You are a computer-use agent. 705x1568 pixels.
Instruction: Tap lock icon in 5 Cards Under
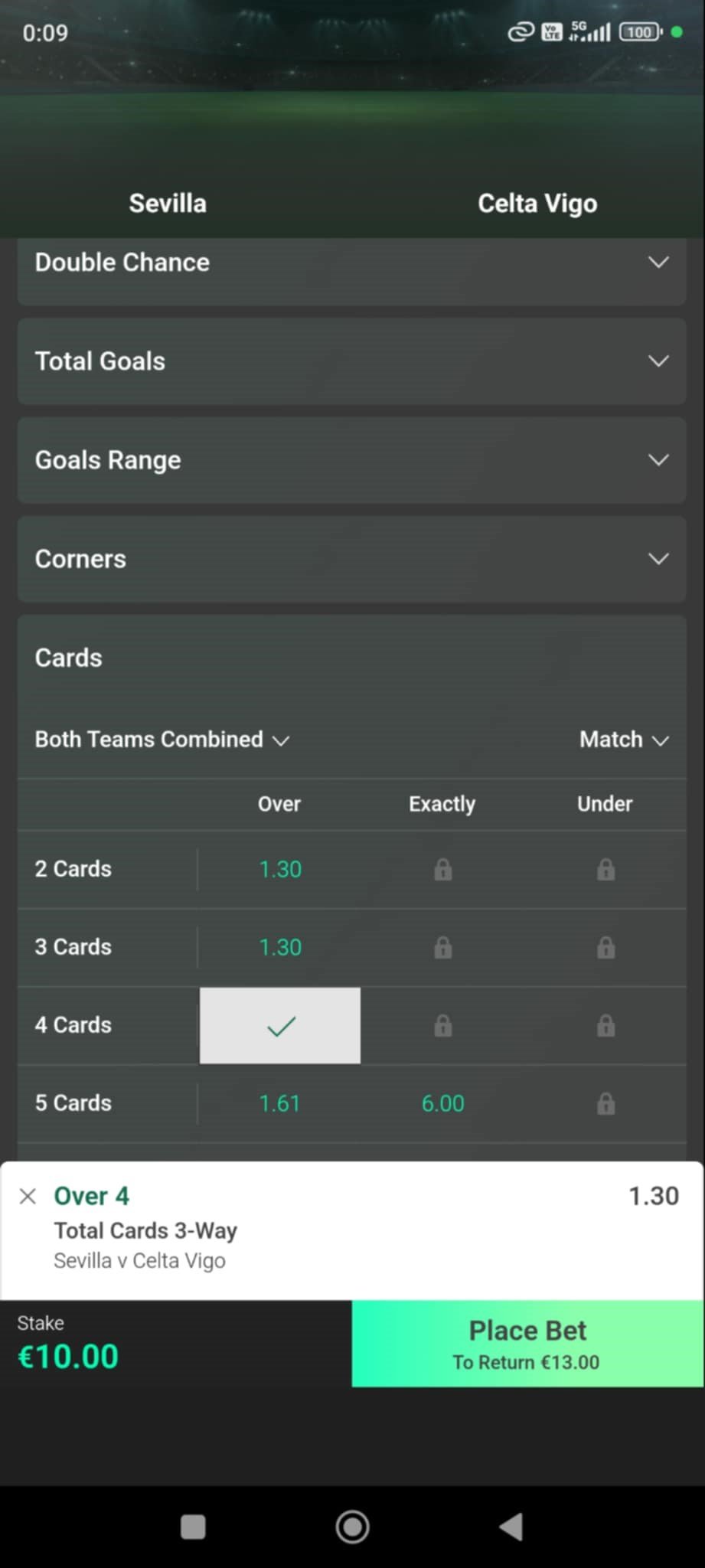(x=605, y=1104)
